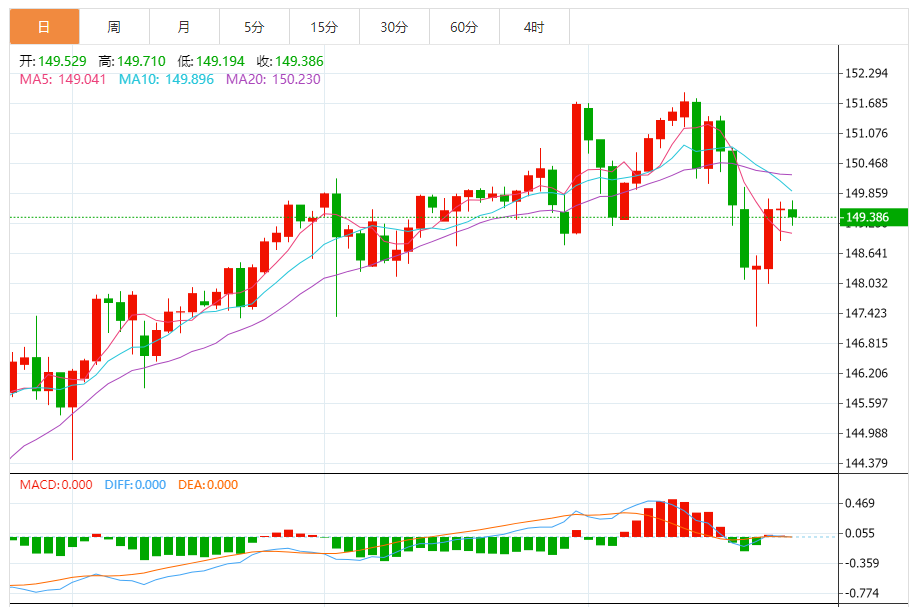The width and height of the screenshot is (919, 607).
Task: Click the 146.206 price axis label
Action: click(x=866, y=373)
